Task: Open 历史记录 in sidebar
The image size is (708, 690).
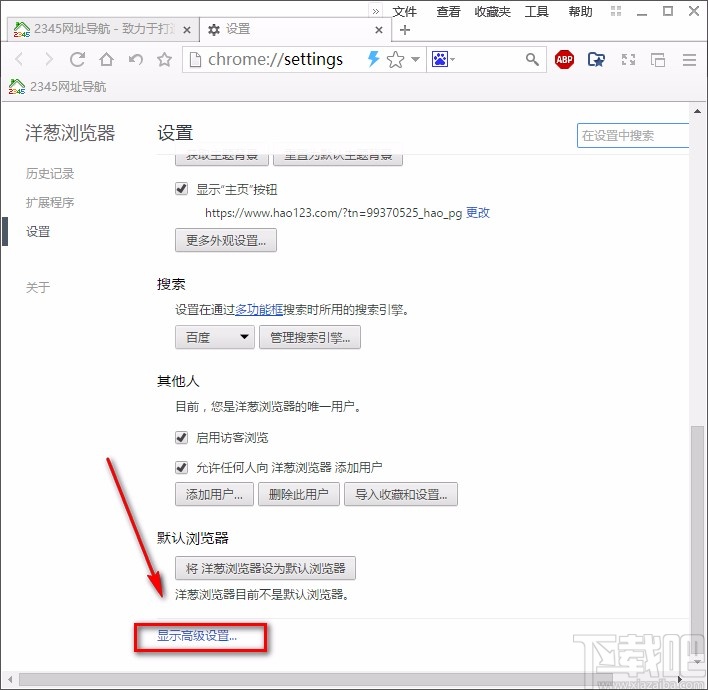Action: [x=50, y=173]
